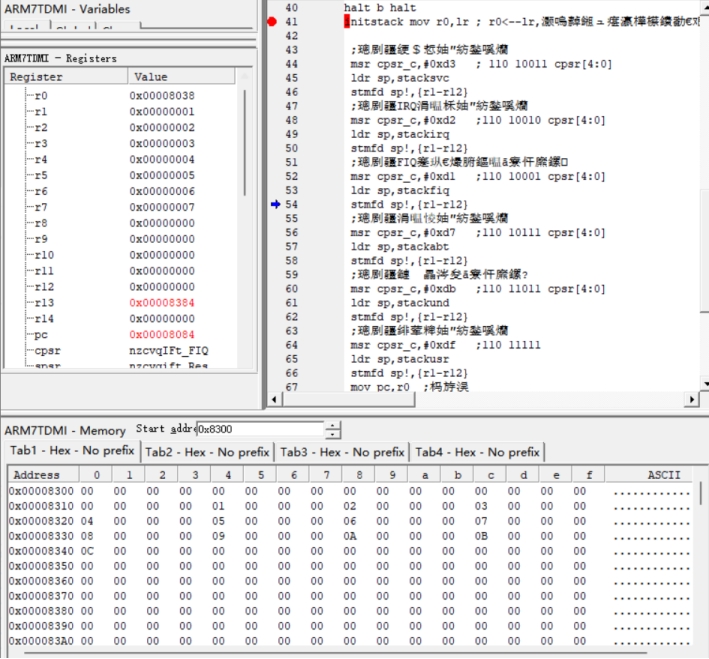The image size is (709, 659).
Task: Click line 67 mov pc,r0
Action: (380, 387)
